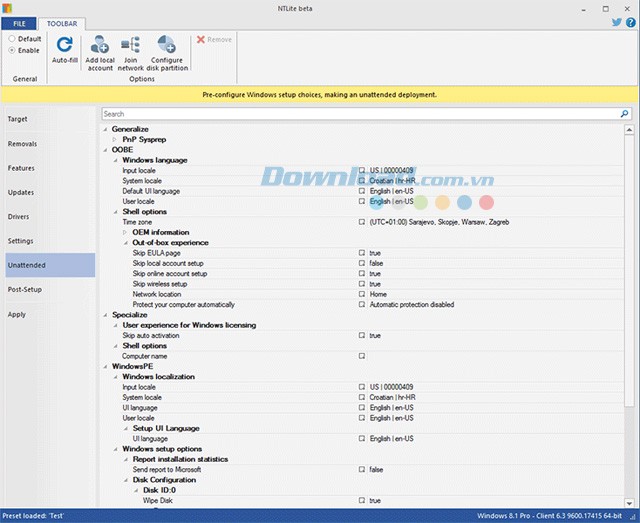Click the Auto-fill icon in ribbon

click(64, 45)
